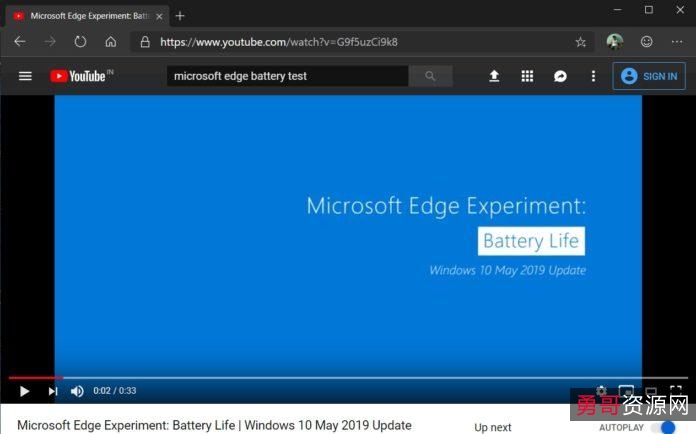Go to YouTube home via logo
Viewport: 696px width, 434px height.
pos(82,76)
